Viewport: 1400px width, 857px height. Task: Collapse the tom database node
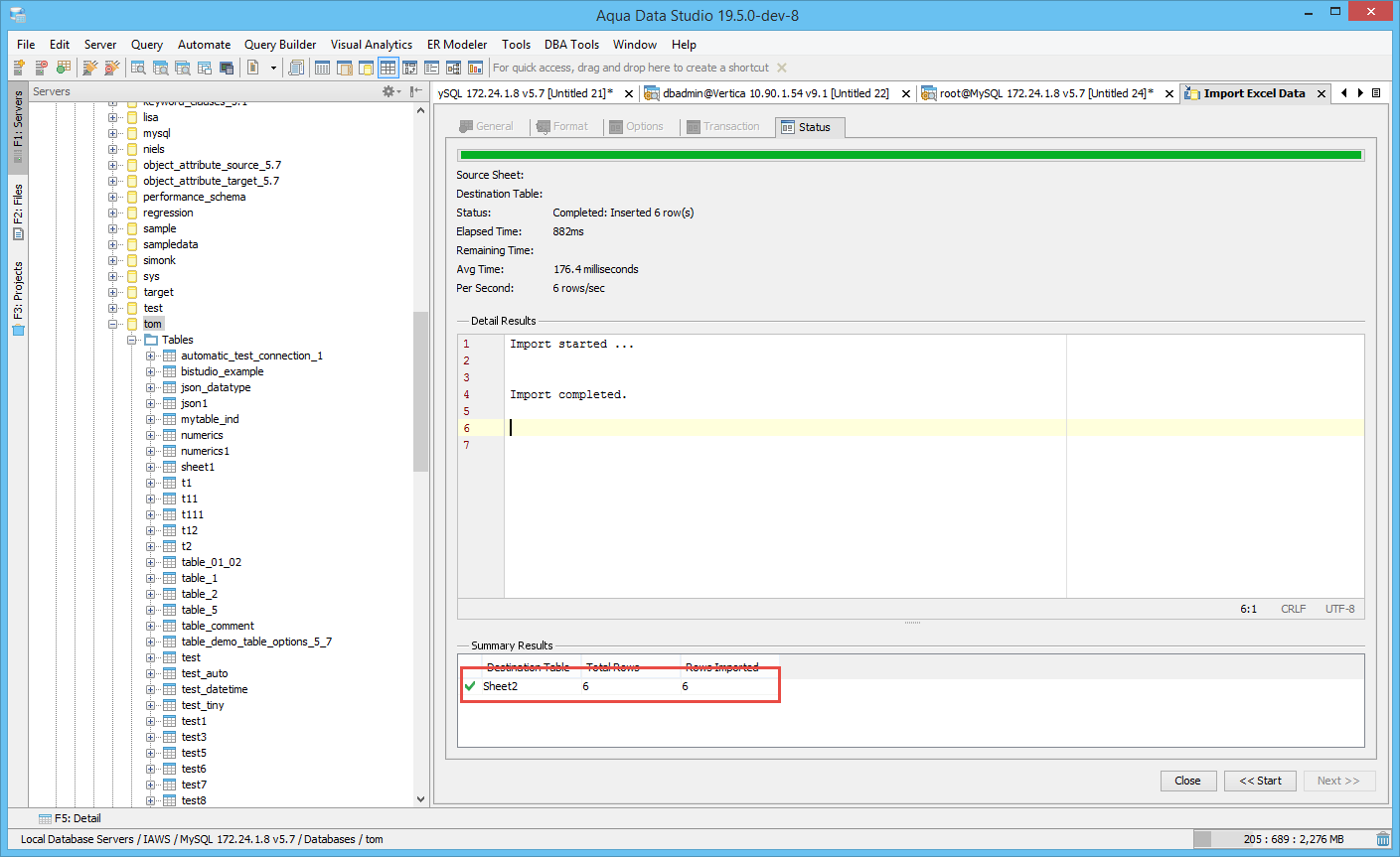(x=112, y=324)
